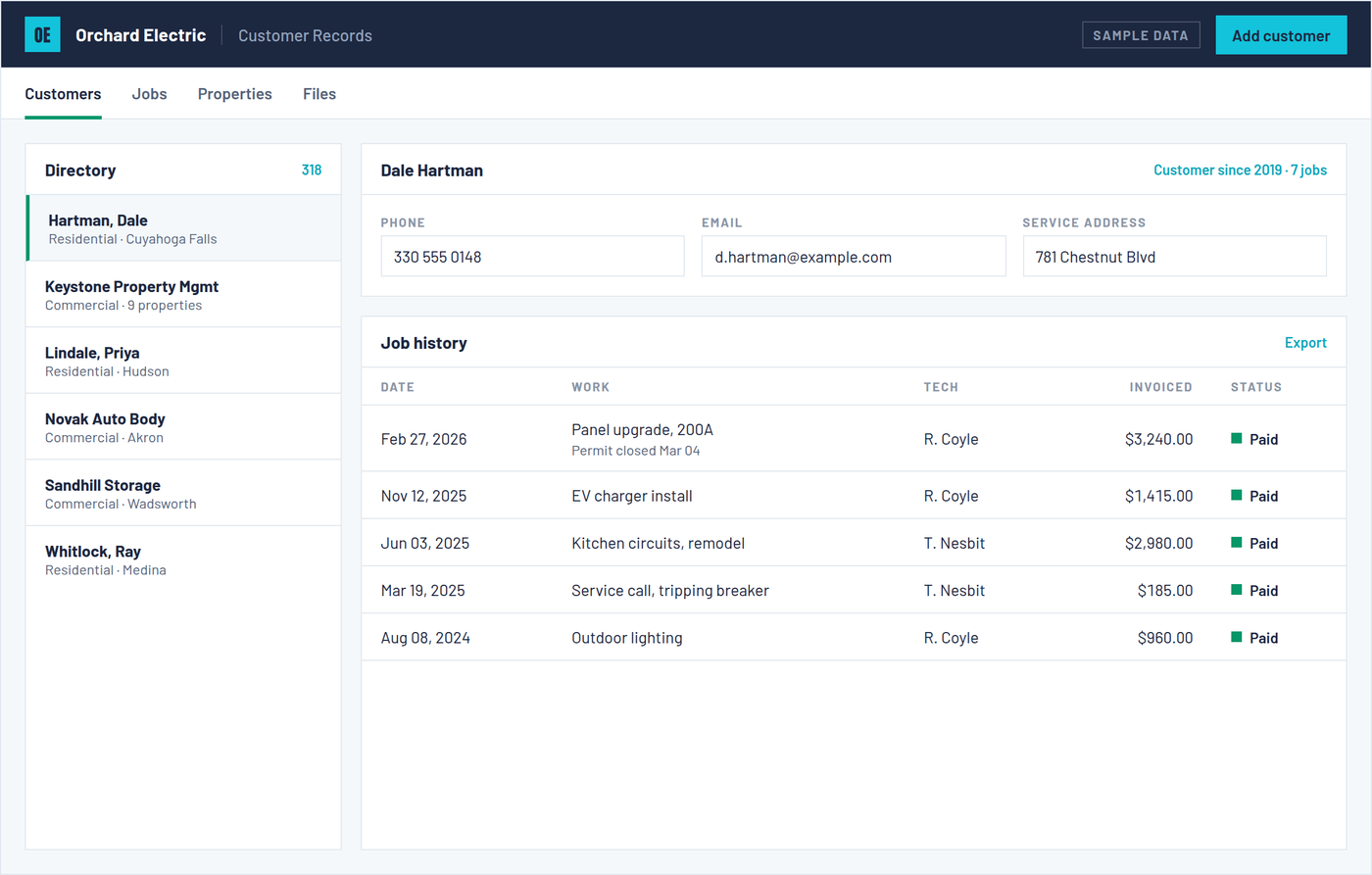Click Permit closed Mar 04 note

point(636,451)
